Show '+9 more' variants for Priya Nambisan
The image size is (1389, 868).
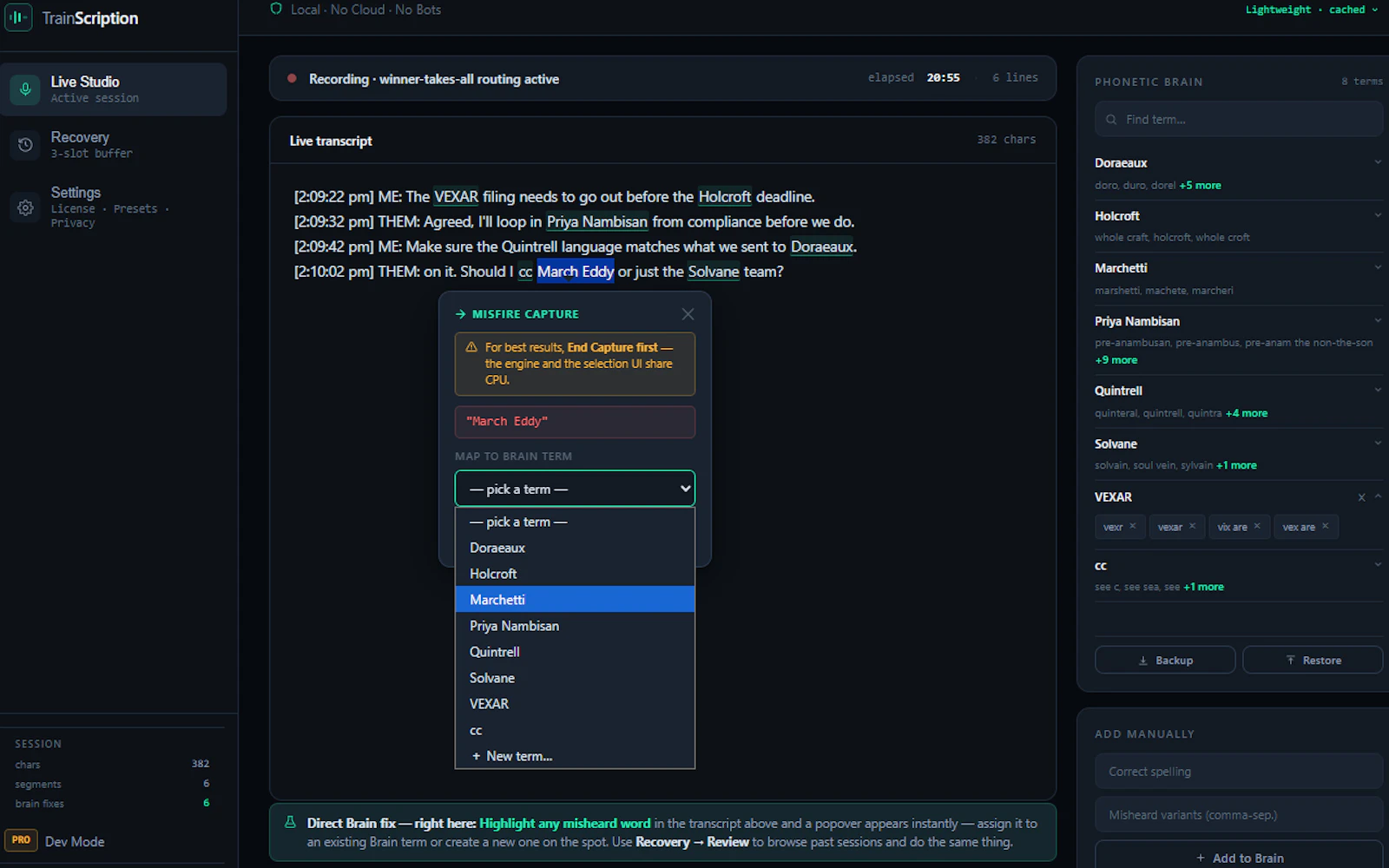coord(1116,359)
